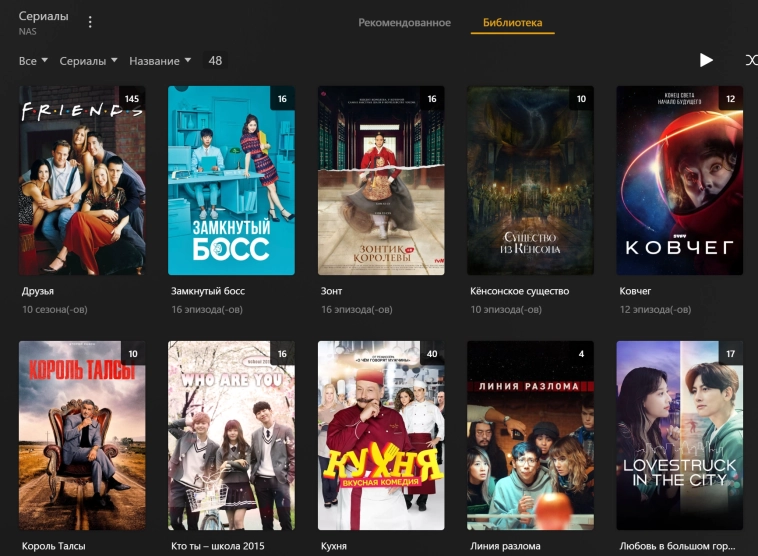Click 16 эпизода(-ов) under Замкнутый босс
Image resolution: width=758 pixels, height=556 pixels.
(x=207, y=309)
